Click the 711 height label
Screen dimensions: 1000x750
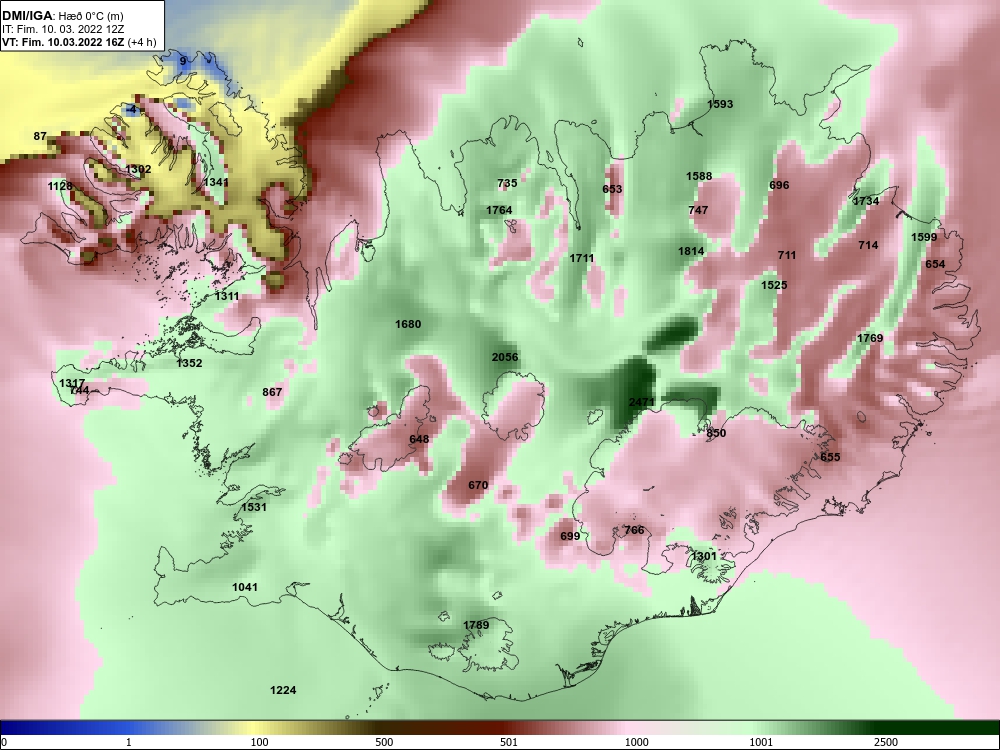787,255
